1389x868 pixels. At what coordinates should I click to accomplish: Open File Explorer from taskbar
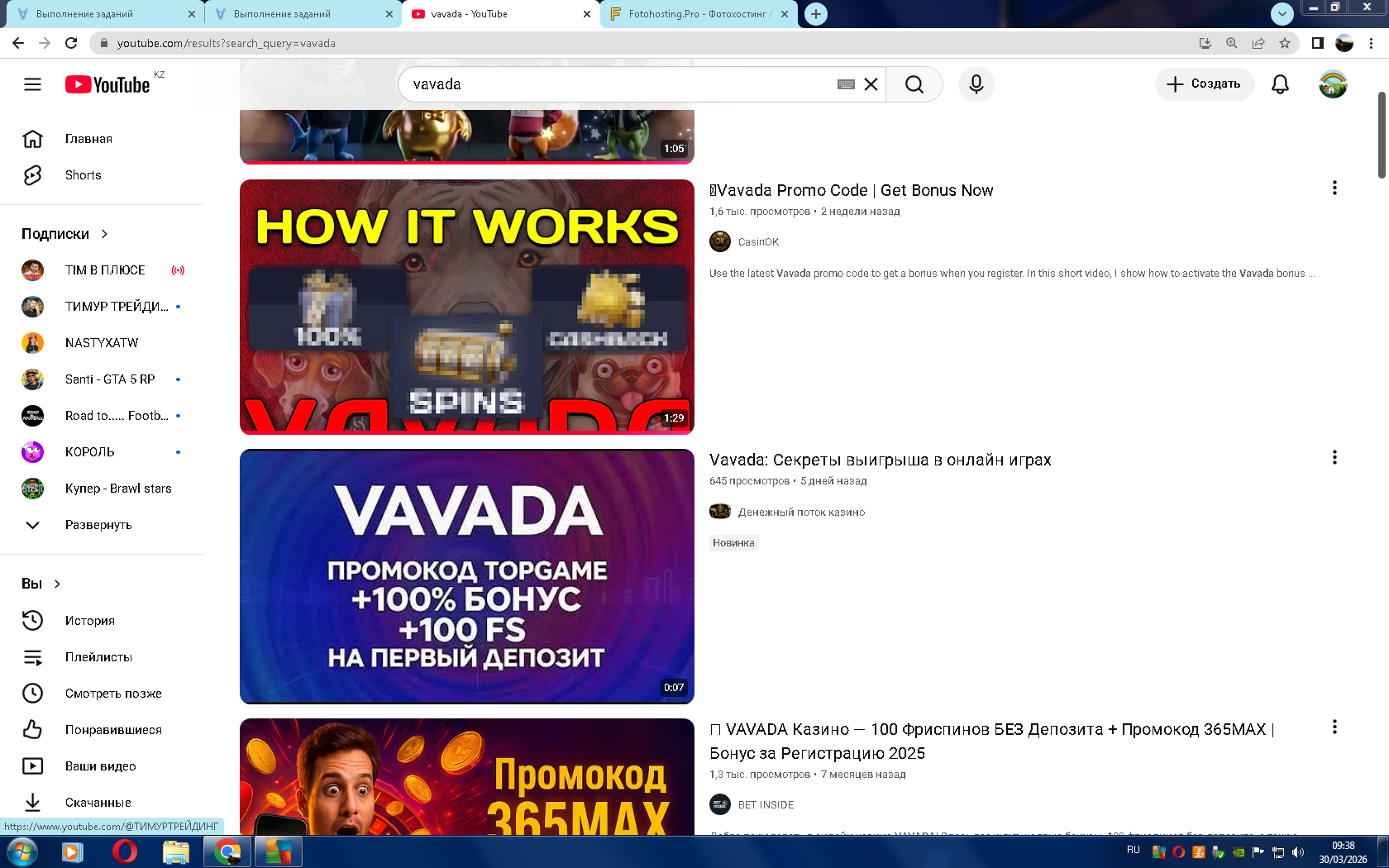coord(176,851)
